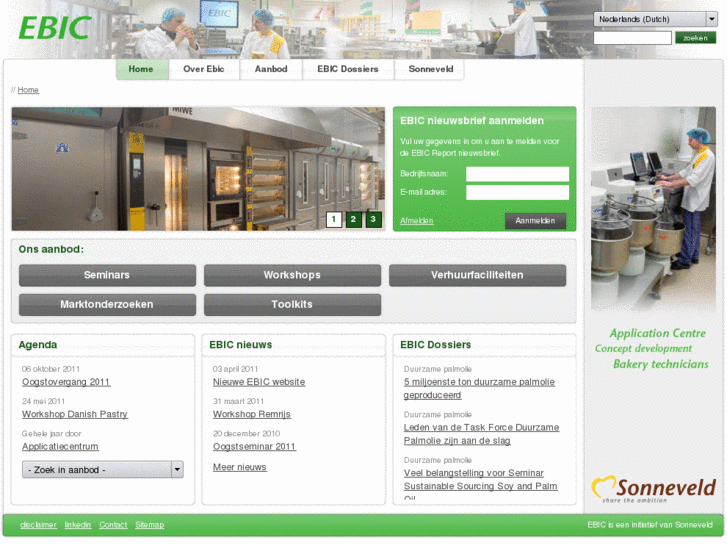Click EBIC is een initiatief van Sonneveld
This screenshot has width=727, height=545.
point(650,525)
